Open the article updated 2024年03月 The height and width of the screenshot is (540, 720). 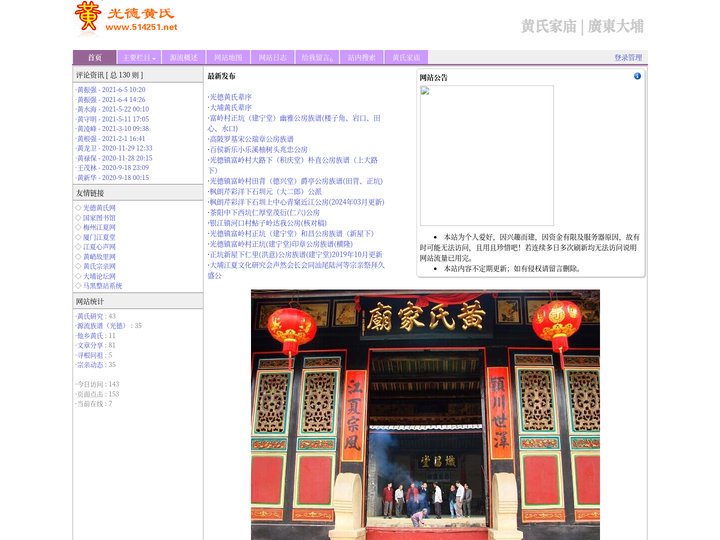click(x=297, y=202)
